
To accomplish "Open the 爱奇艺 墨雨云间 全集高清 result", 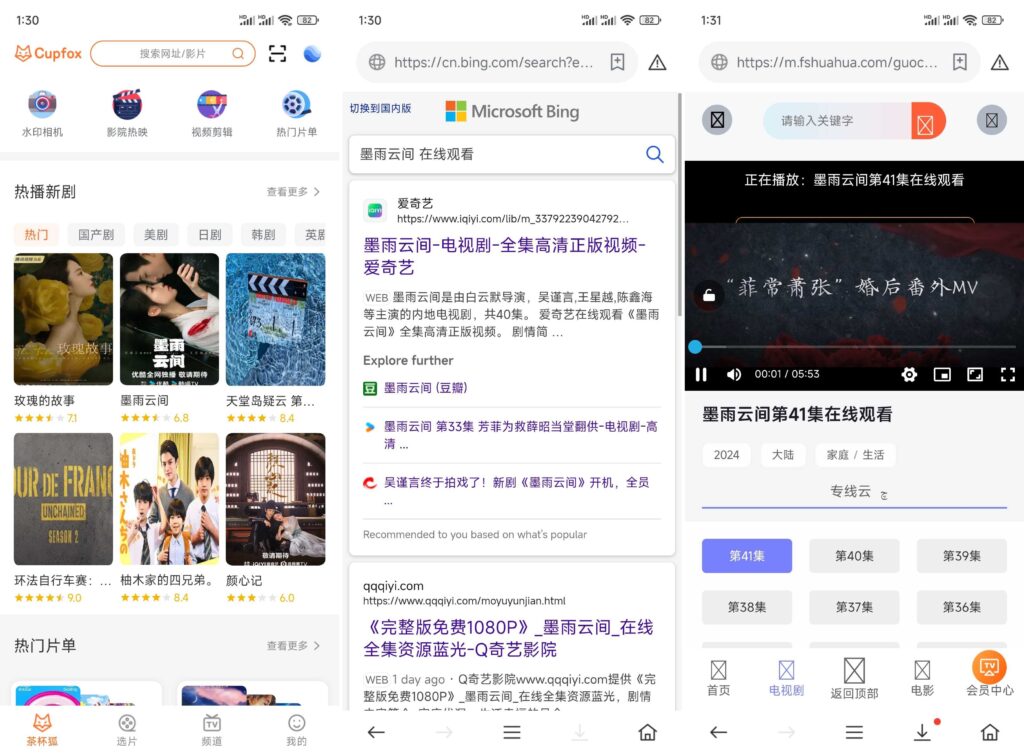I will click(x=504, y=256).
